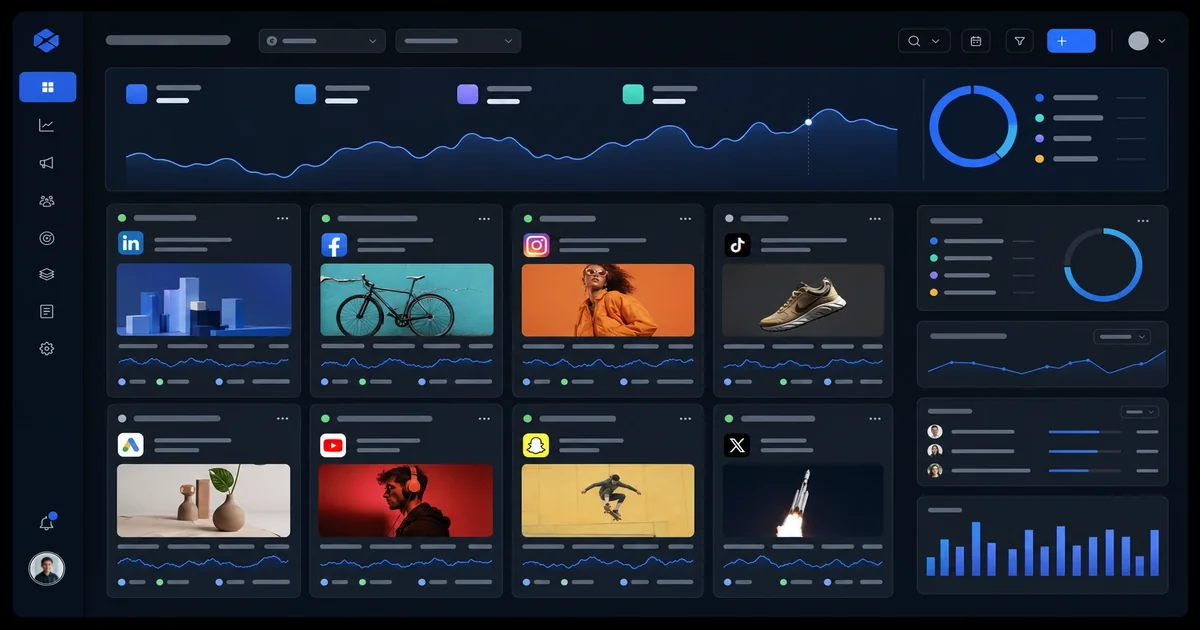Open the dashboard grid view in sidebar
This screenshot has height=630, width=1200.
tap(47, 87)
